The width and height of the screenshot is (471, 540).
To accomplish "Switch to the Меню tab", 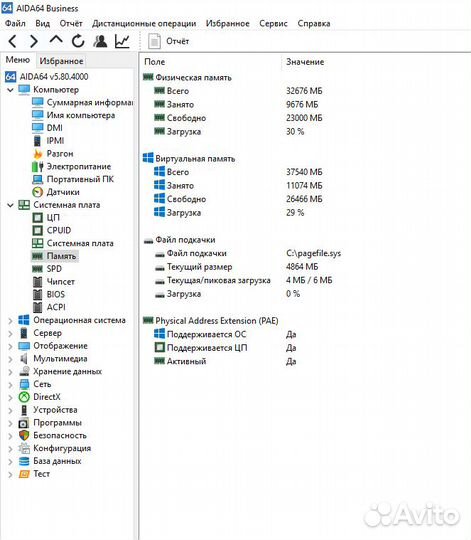I will [x=18, y=60].
